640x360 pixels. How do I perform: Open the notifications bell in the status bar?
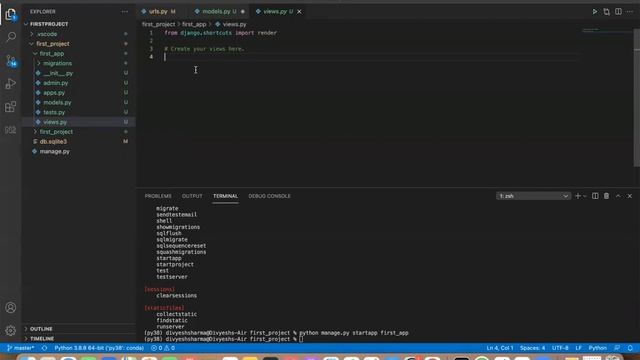[630, 348]
